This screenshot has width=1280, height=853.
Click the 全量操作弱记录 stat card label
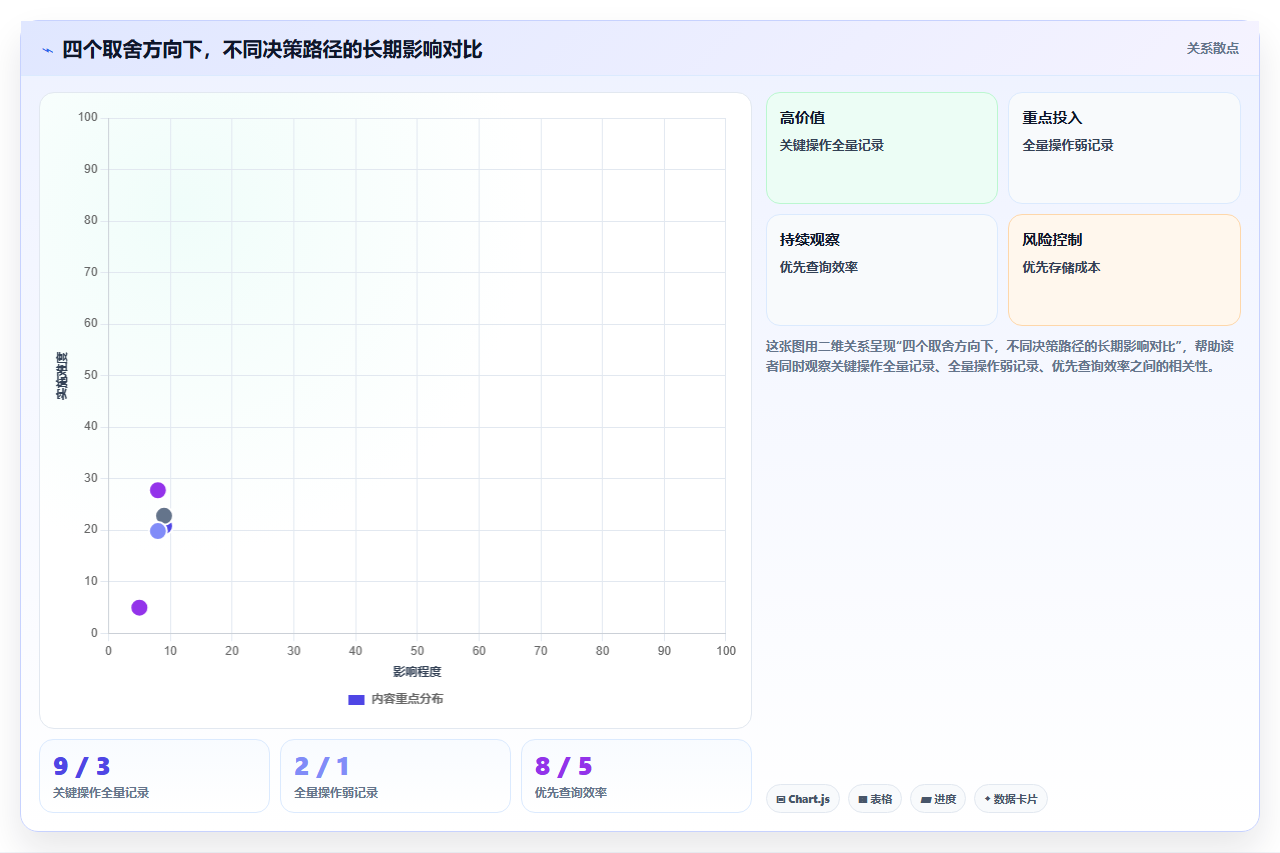click(x=336, y=793)
